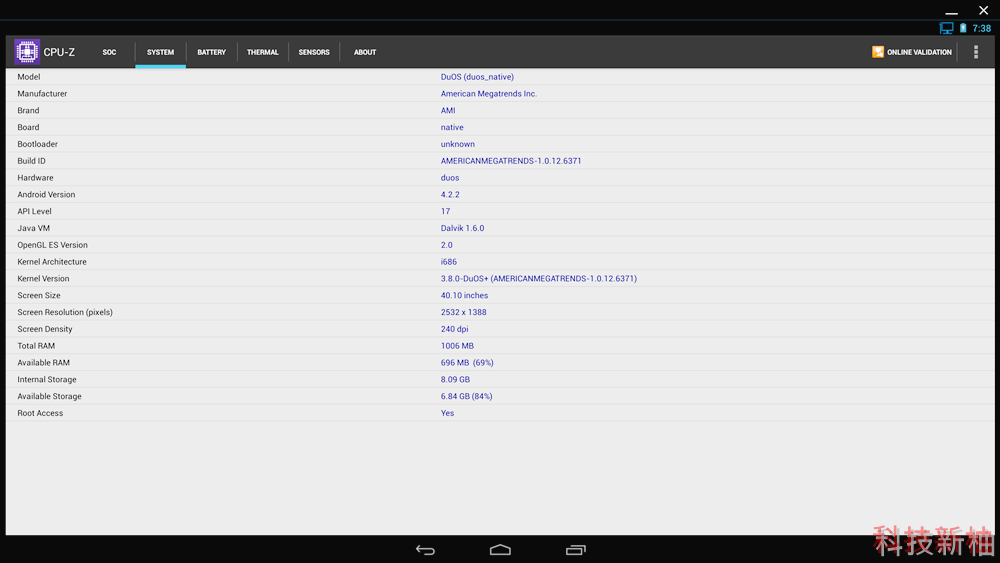Click the 696 MB (69%) value
Screen dimensions: 1000x563
(x=467, y=363)
